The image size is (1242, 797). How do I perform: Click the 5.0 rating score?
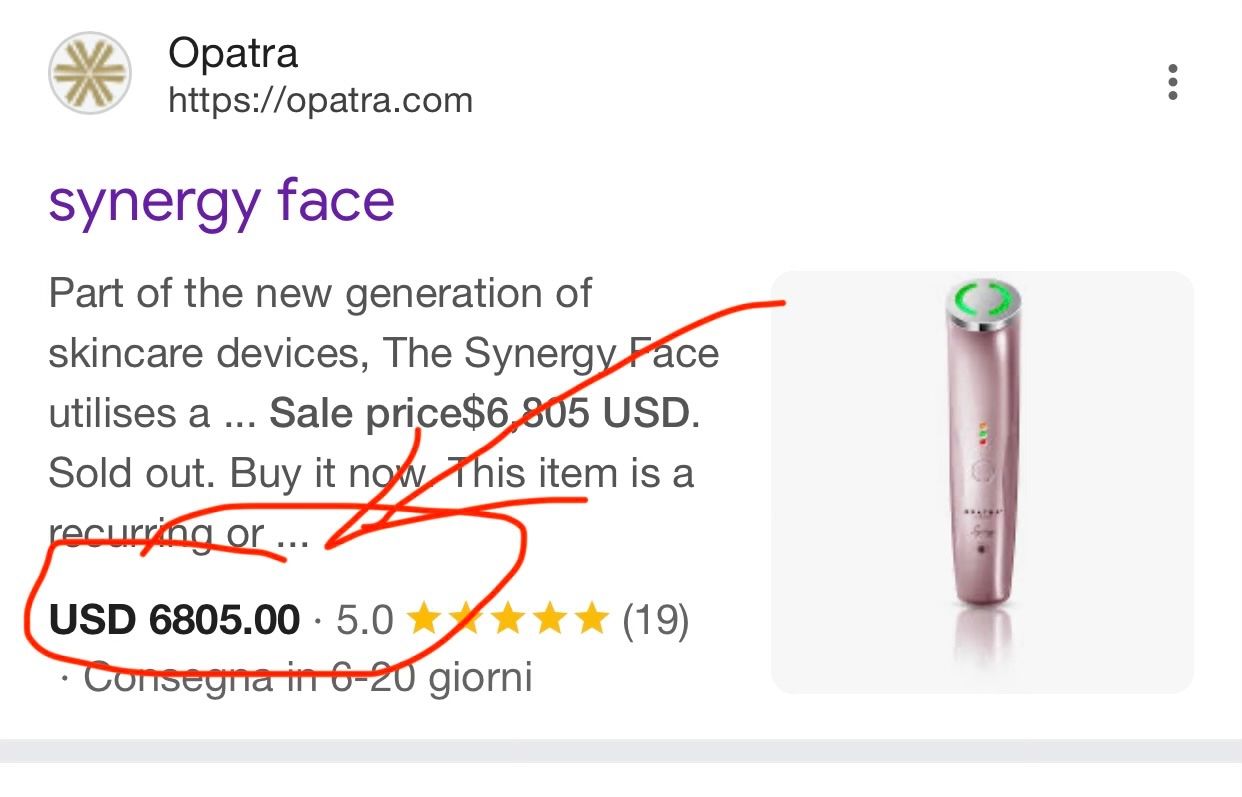365,621
